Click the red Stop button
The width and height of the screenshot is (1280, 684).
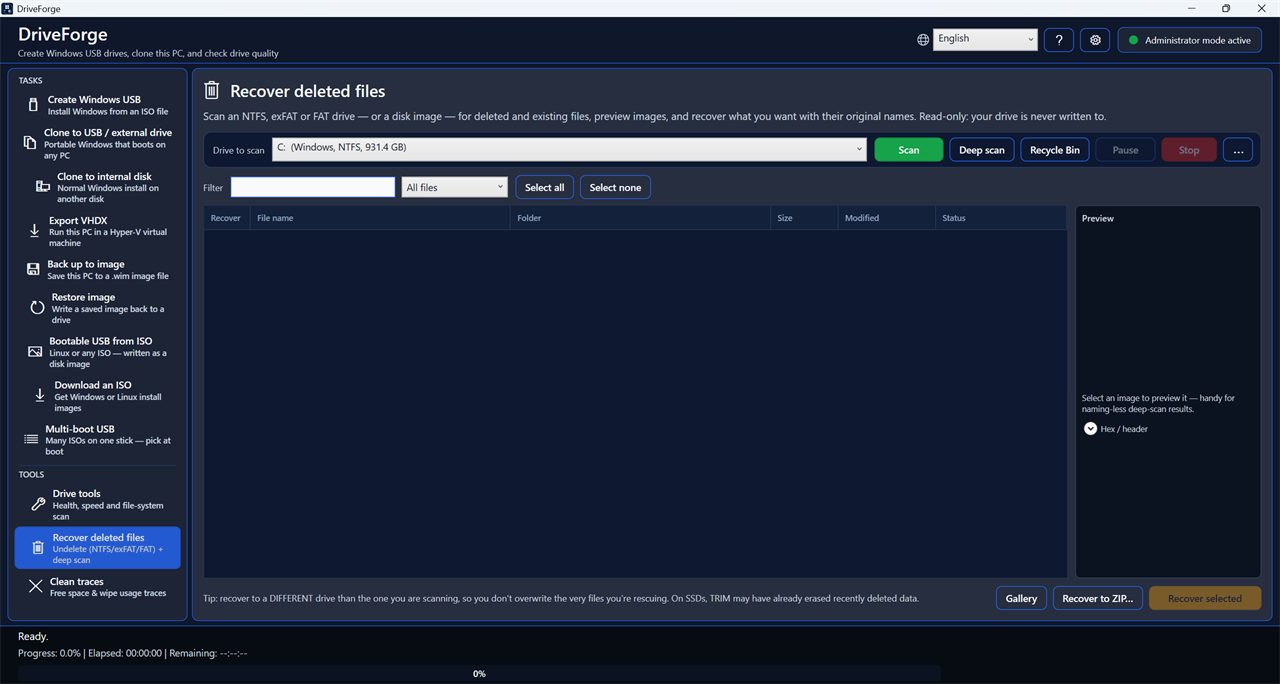1189,150
